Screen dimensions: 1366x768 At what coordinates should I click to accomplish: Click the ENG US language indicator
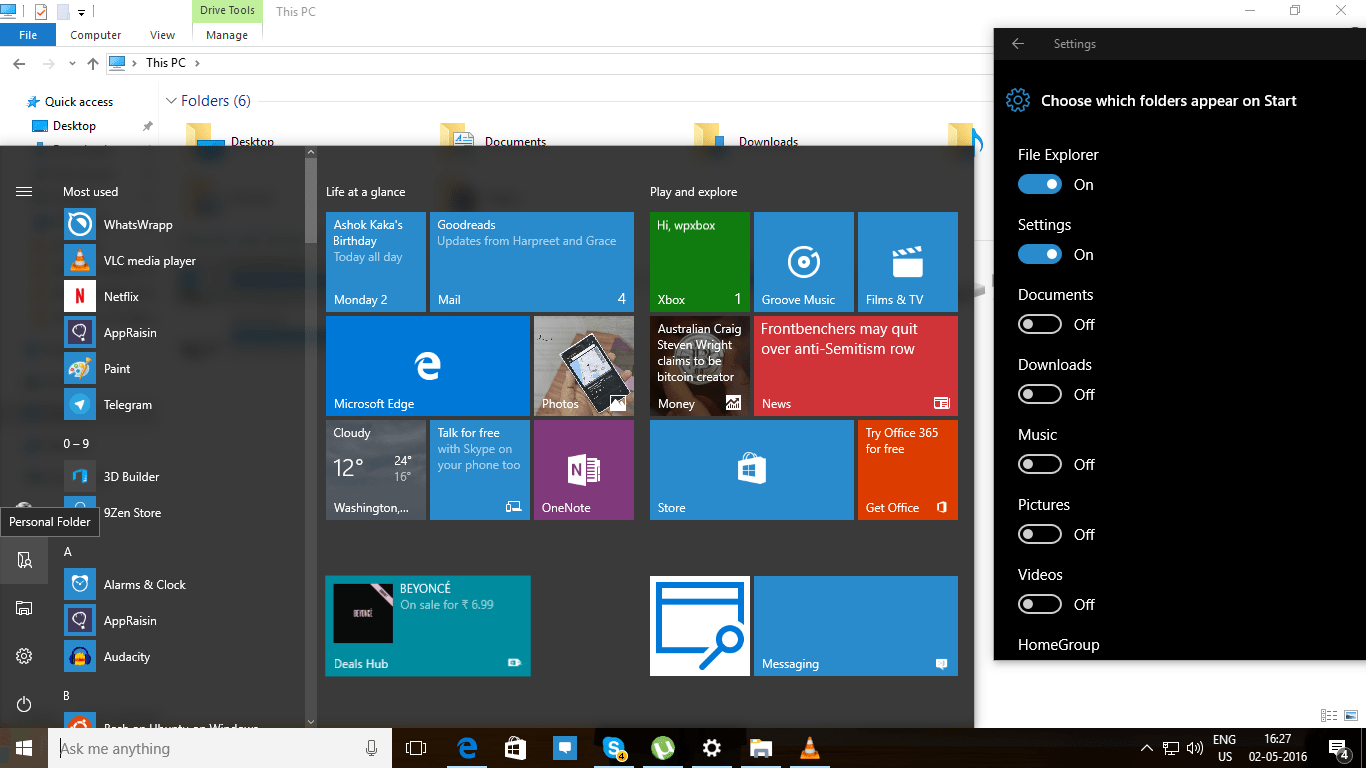coord(1224,748)
